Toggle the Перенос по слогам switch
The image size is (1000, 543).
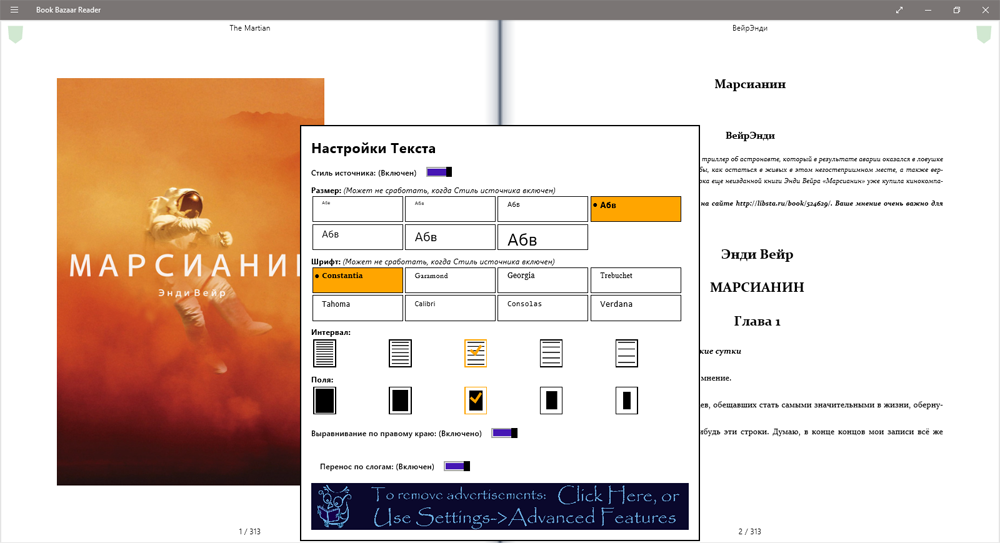(457, 466)
